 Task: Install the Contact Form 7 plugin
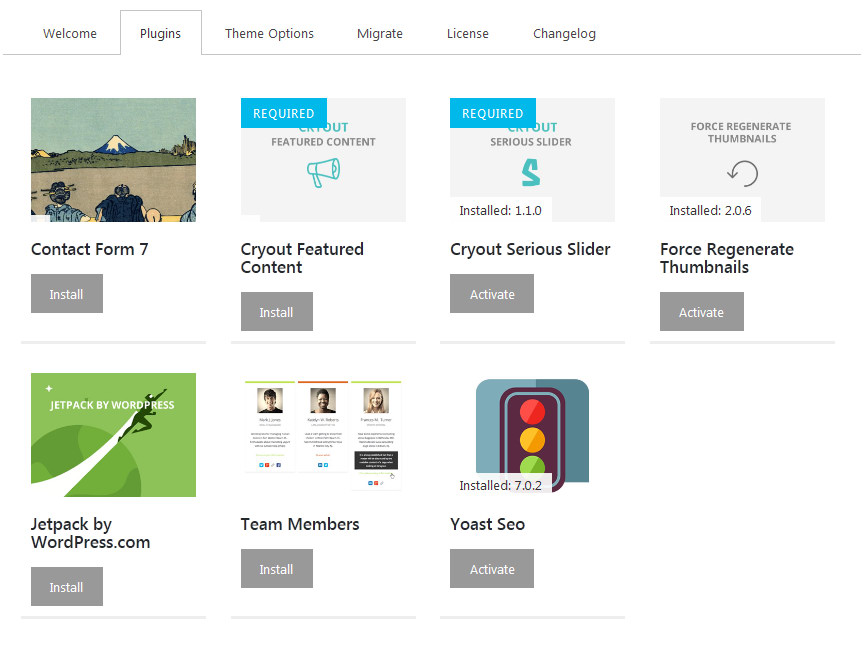coord(67,294)
